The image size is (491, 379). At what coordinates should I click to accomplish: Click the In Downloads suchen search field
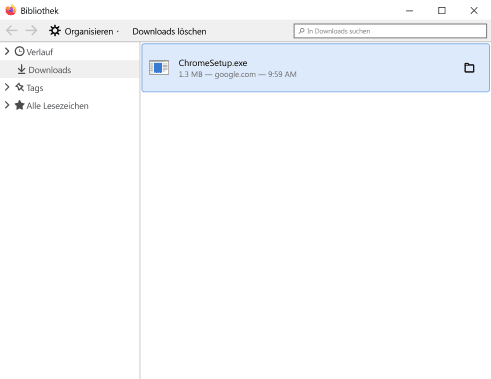390,31
